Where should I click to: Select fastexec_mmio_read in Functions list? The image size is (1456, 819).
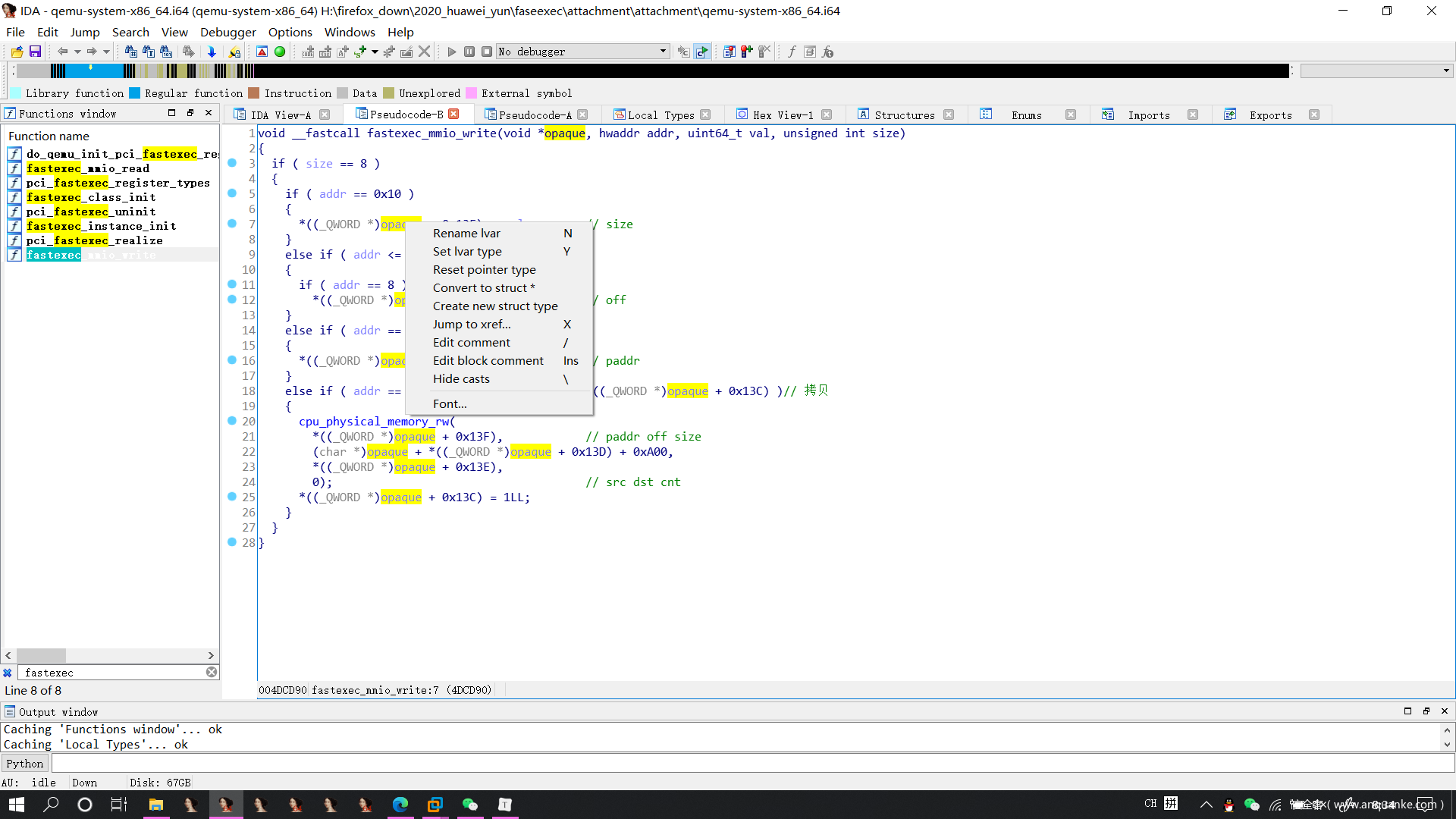(88, 168)
